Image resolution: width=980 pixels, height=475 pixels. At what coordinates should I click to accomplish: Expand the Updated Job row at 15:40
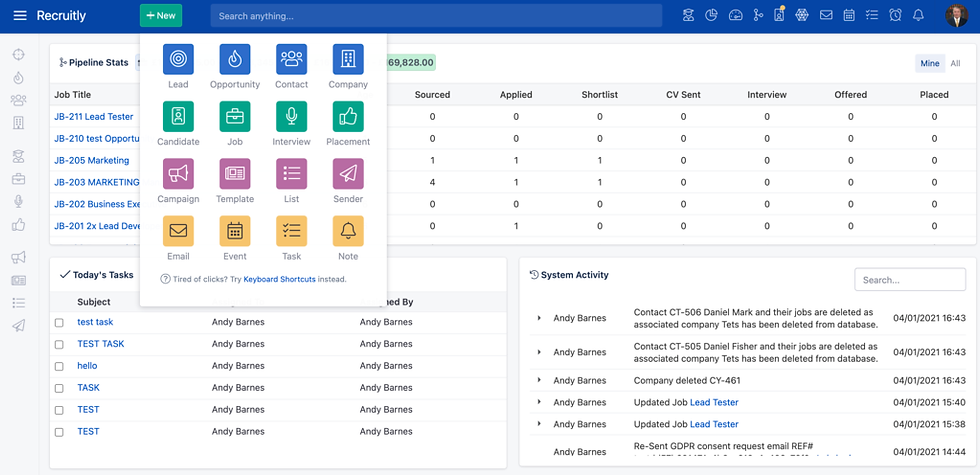tap(539, 402)
